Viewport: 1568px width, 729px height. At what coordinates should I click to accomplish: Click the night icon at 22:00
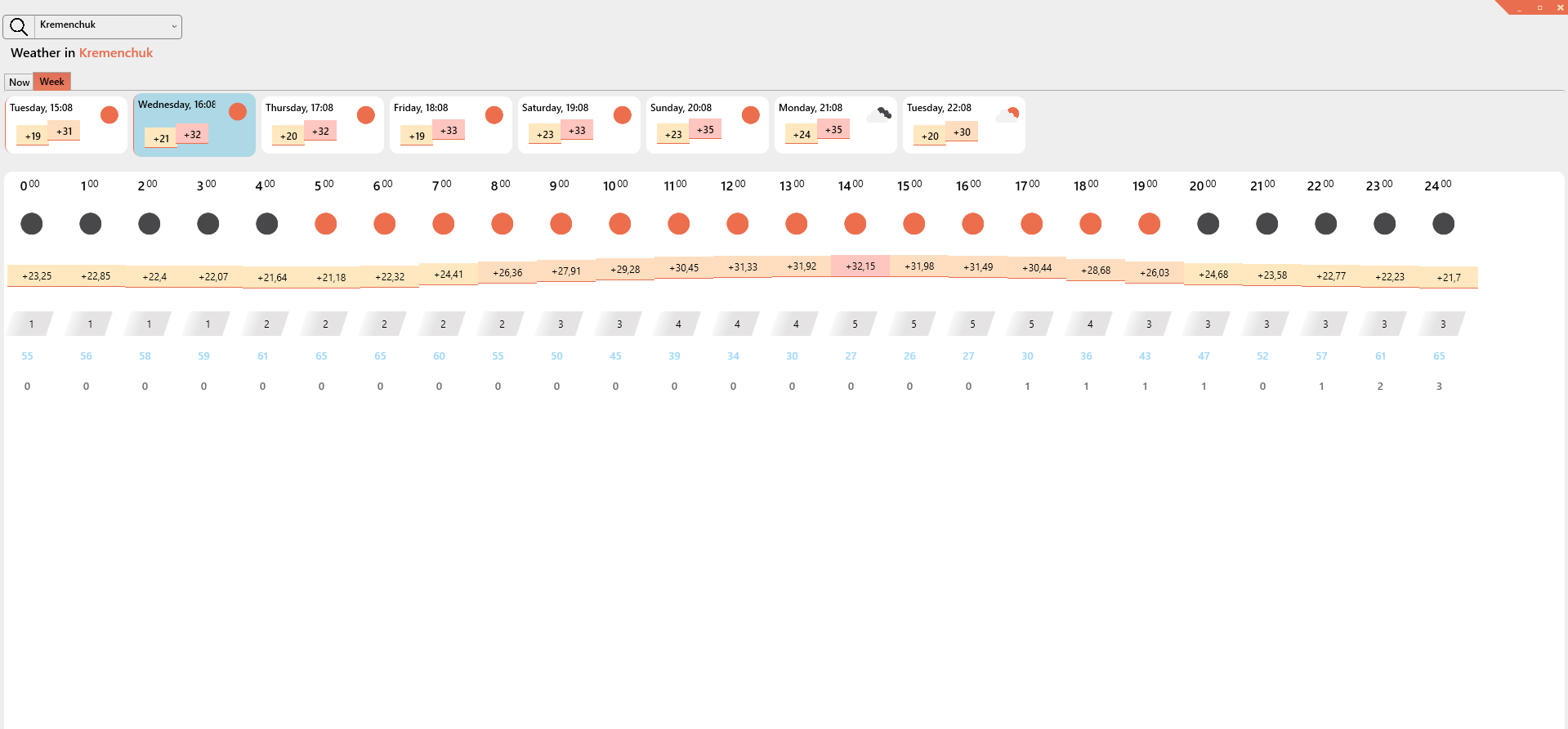(1326, 223)
